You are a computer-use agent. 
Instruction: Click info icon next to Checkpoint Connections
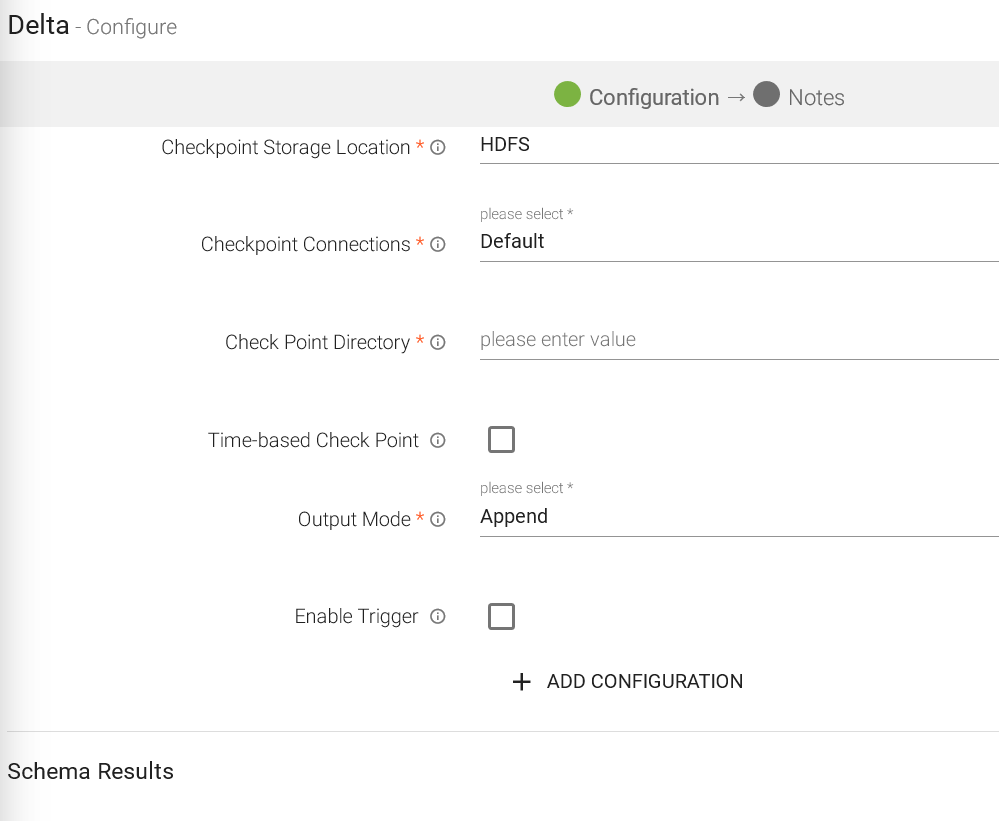tap(437, 244)
